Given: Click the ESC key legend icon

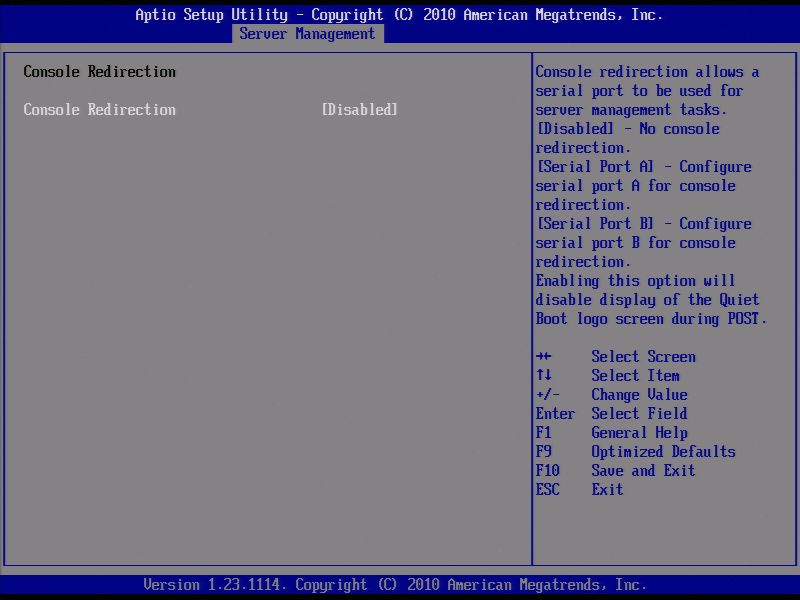Looking at the screenshot, I should (x=547, y=489).
